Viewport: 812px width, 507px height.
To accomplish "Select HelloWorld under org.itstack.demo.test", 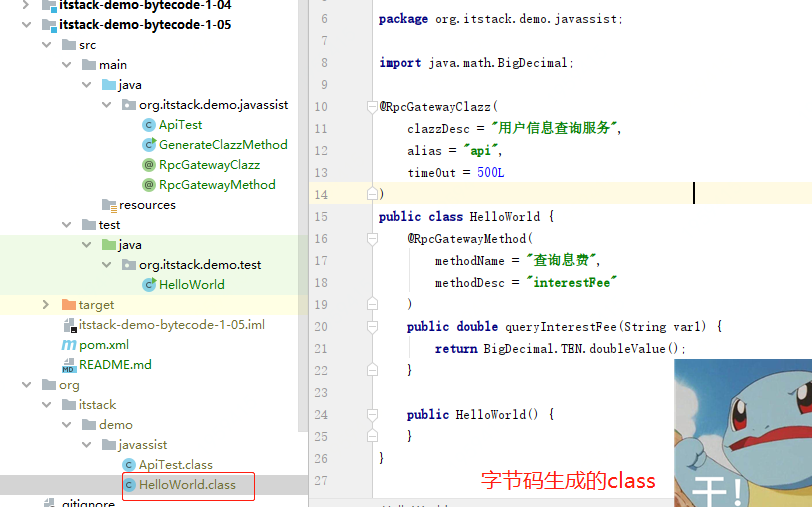I will pos(192,284).
